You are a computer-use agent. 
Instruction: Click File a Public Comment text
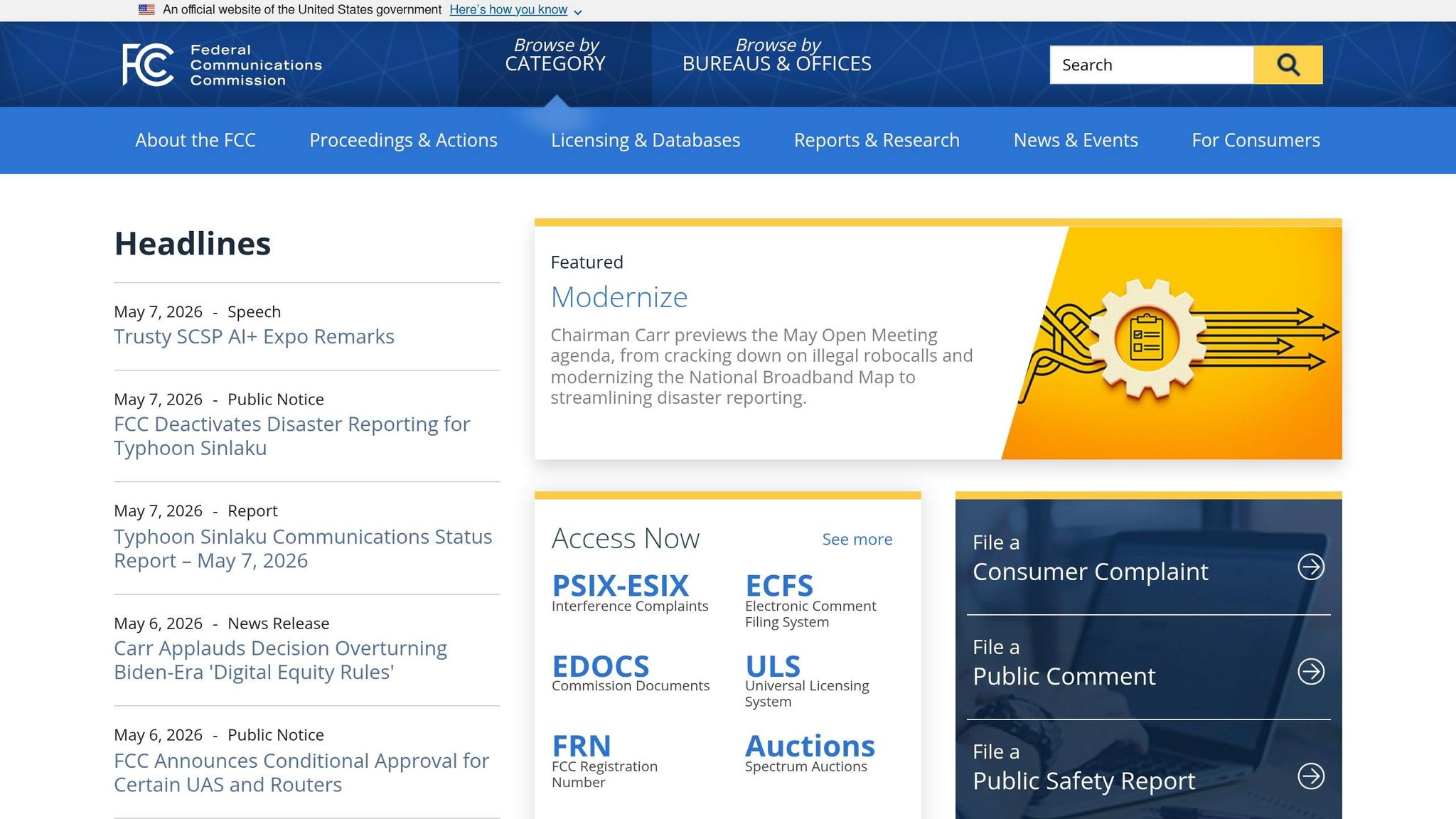[1064, 662]
